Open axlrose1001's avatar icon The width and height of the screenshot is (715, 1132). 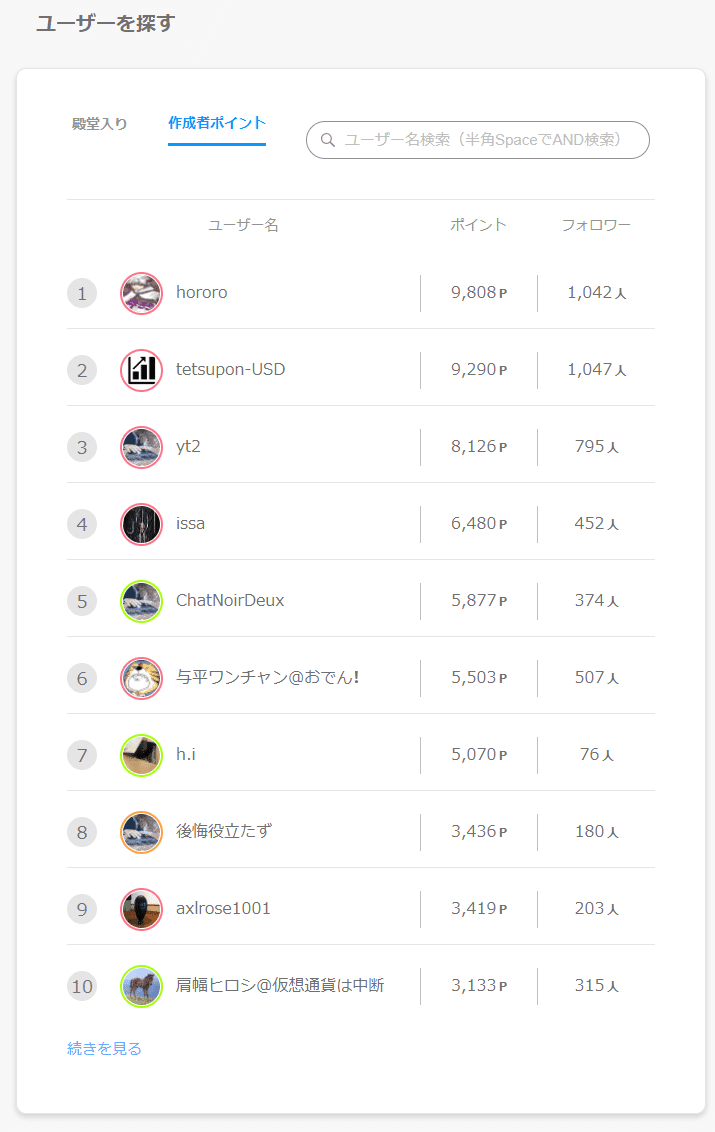tap(141, 910)
